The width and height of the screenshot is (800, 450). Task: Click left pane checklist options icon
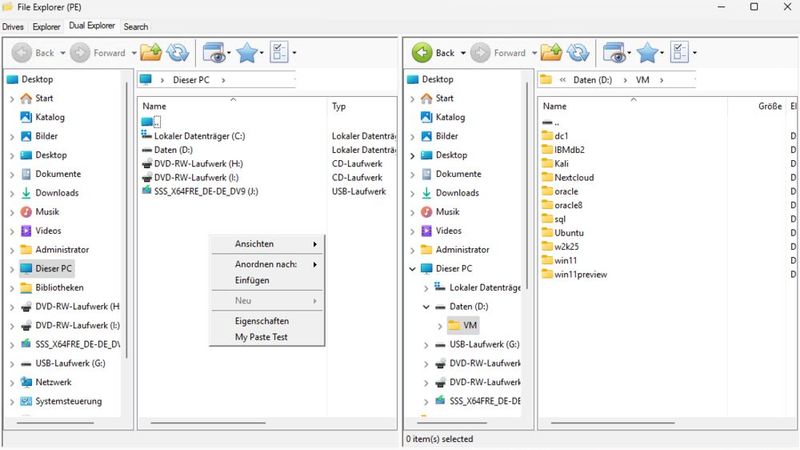coord(279,52)
